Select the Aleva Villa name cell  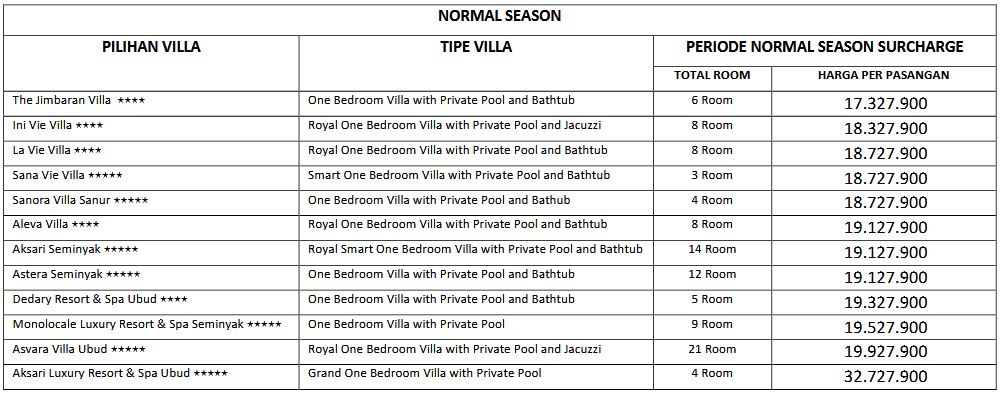coord(151,228)
